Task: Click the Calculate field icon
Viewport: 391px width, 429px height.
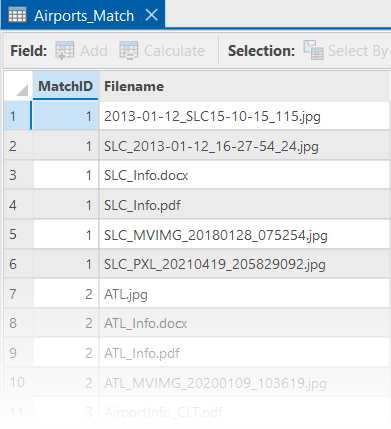Action: point(129,51)
